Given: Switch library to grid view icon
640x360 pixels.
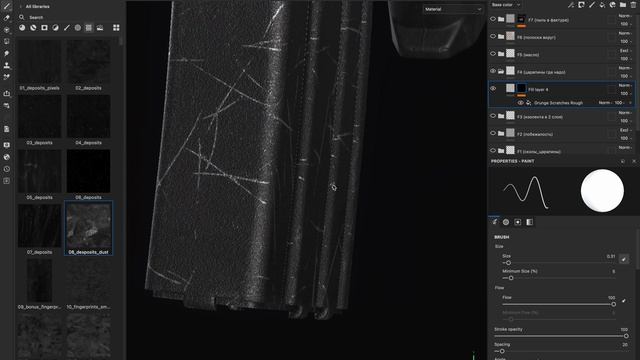Looking at the screenshot, I should pyautogui.click(x=116, y=28).
